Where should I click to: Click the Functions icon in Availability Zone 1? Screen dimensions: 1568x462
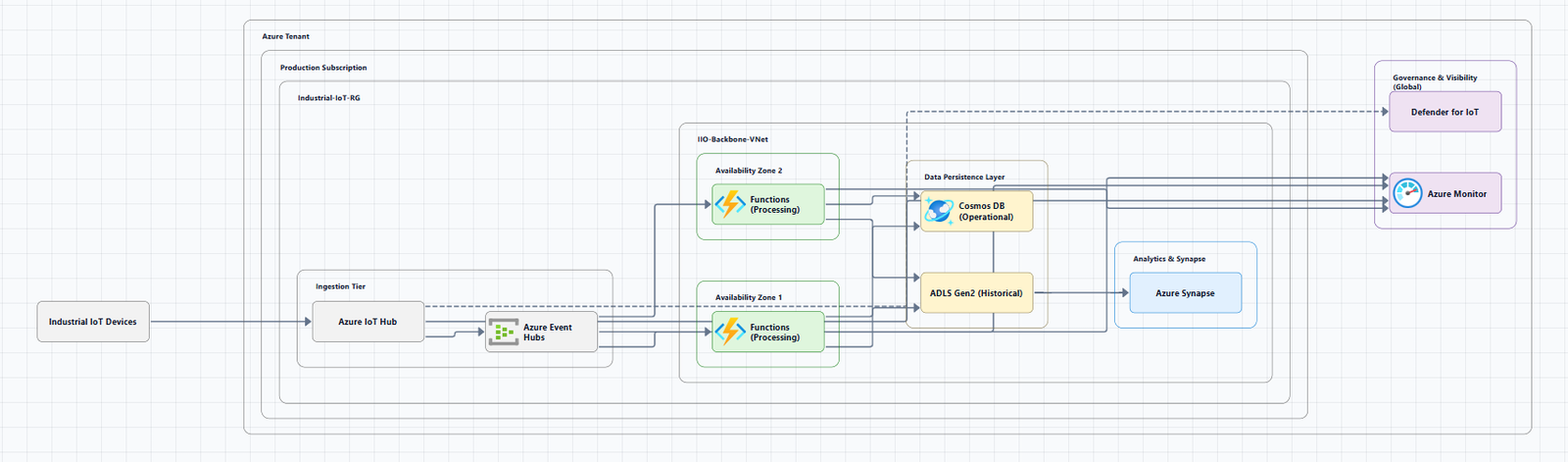pyautogui.click(x=730, y=332)
